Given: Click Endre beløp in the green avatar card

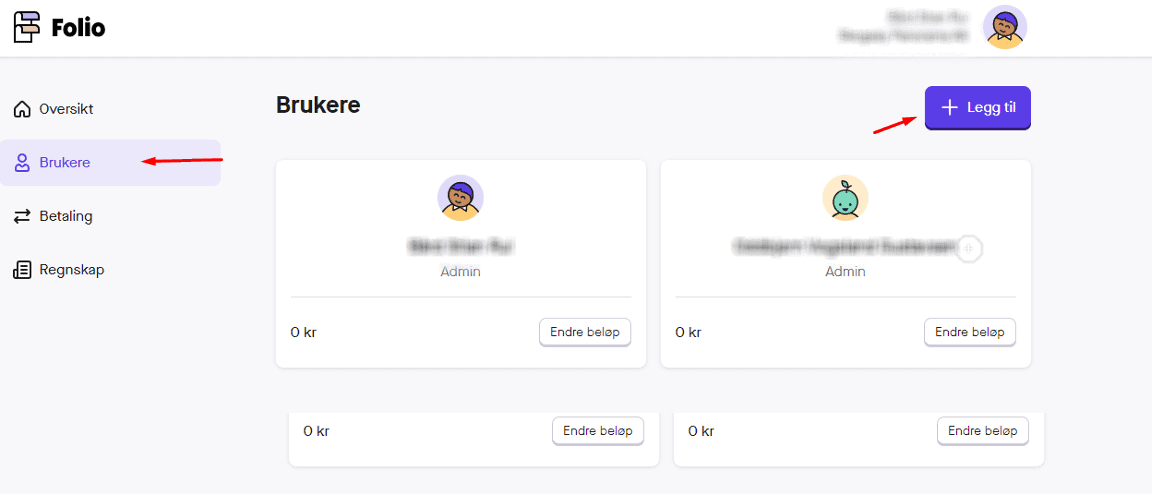Looking at the screenshot, I should [970, 332].
